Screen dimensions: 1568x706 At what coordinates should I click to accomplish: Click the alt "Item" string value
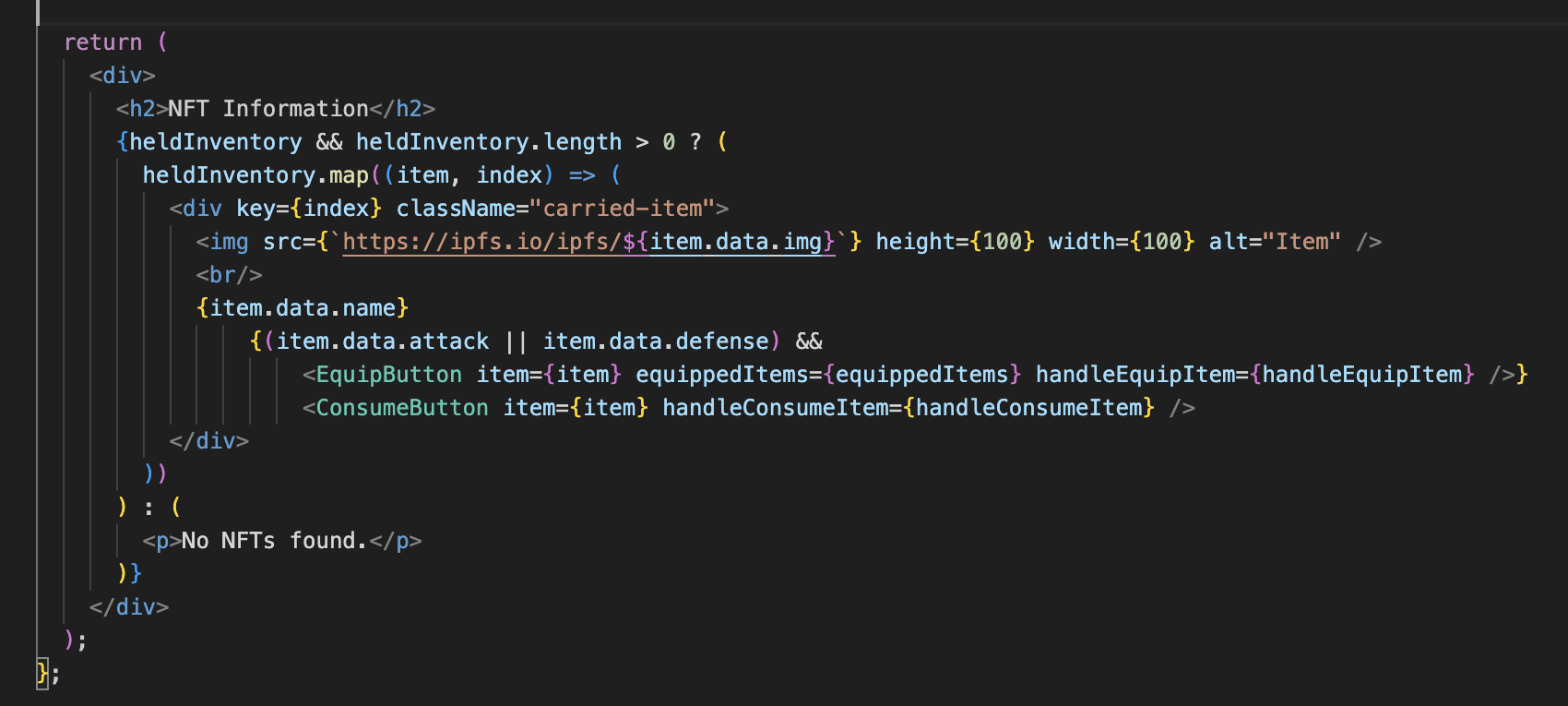pyautogui.click(x=1301, y=242)
